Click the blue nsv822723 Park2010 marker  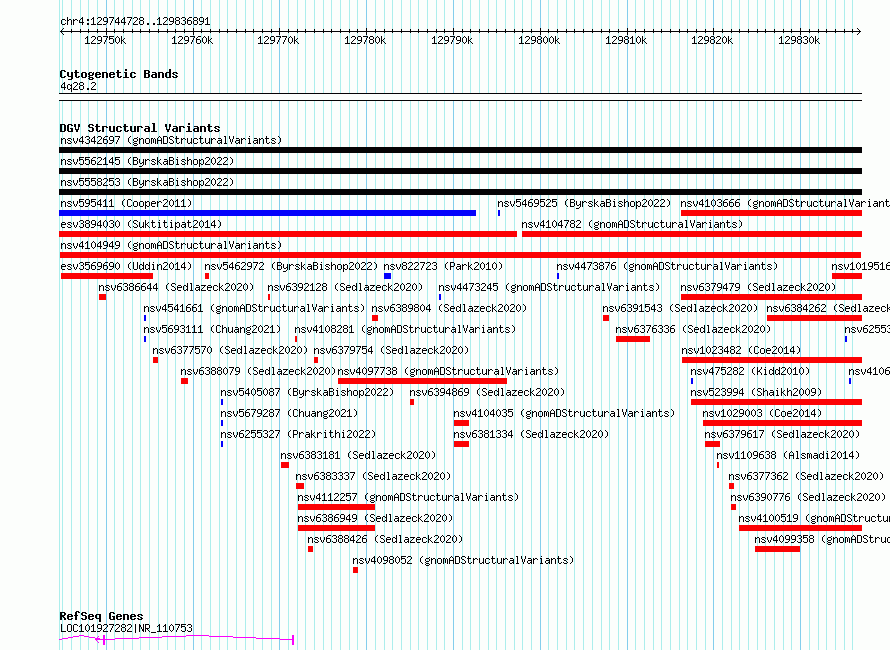pyautogui.click(x=387, y=276)
